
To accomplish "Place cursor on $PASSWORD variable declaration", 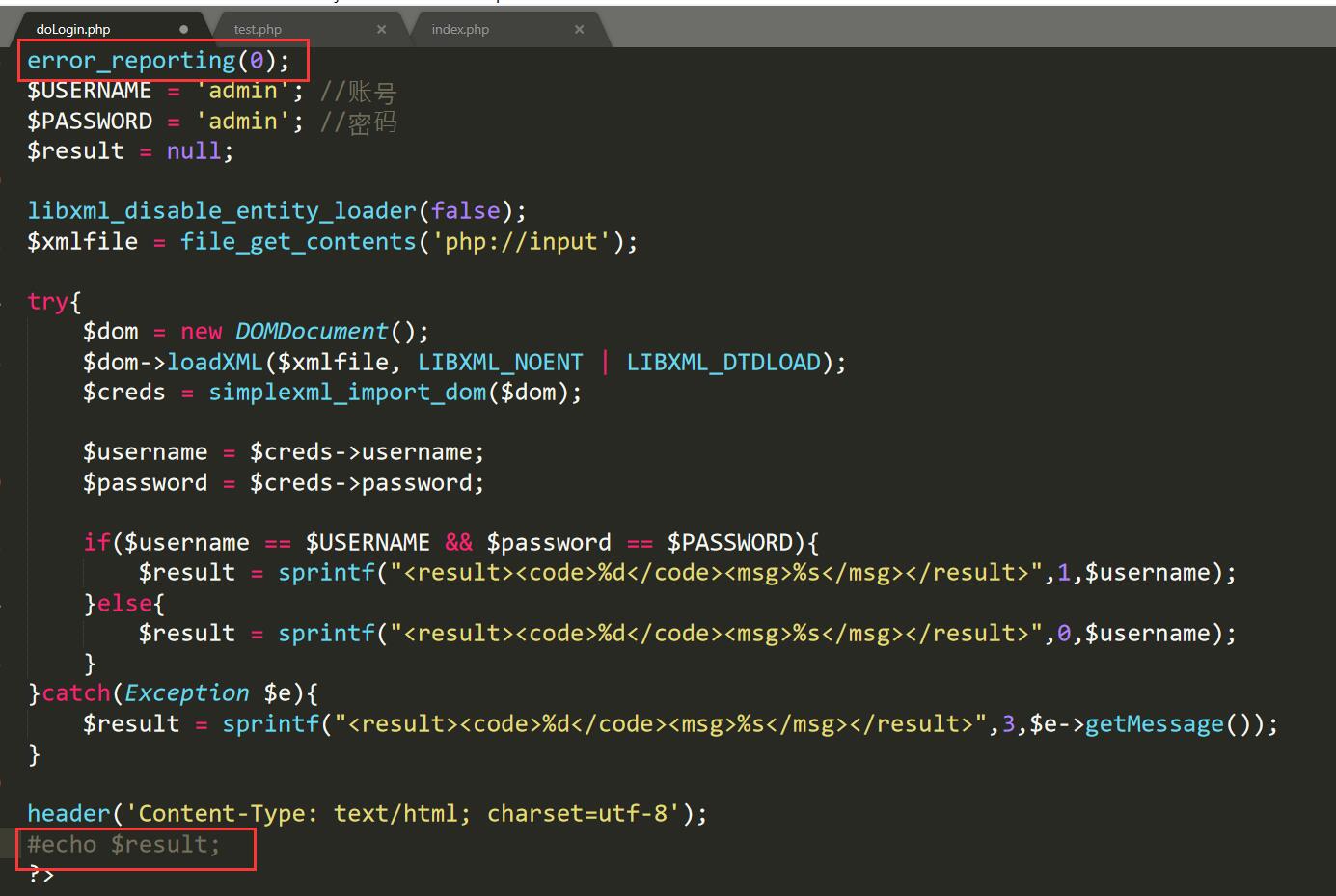I will [89, 122].
